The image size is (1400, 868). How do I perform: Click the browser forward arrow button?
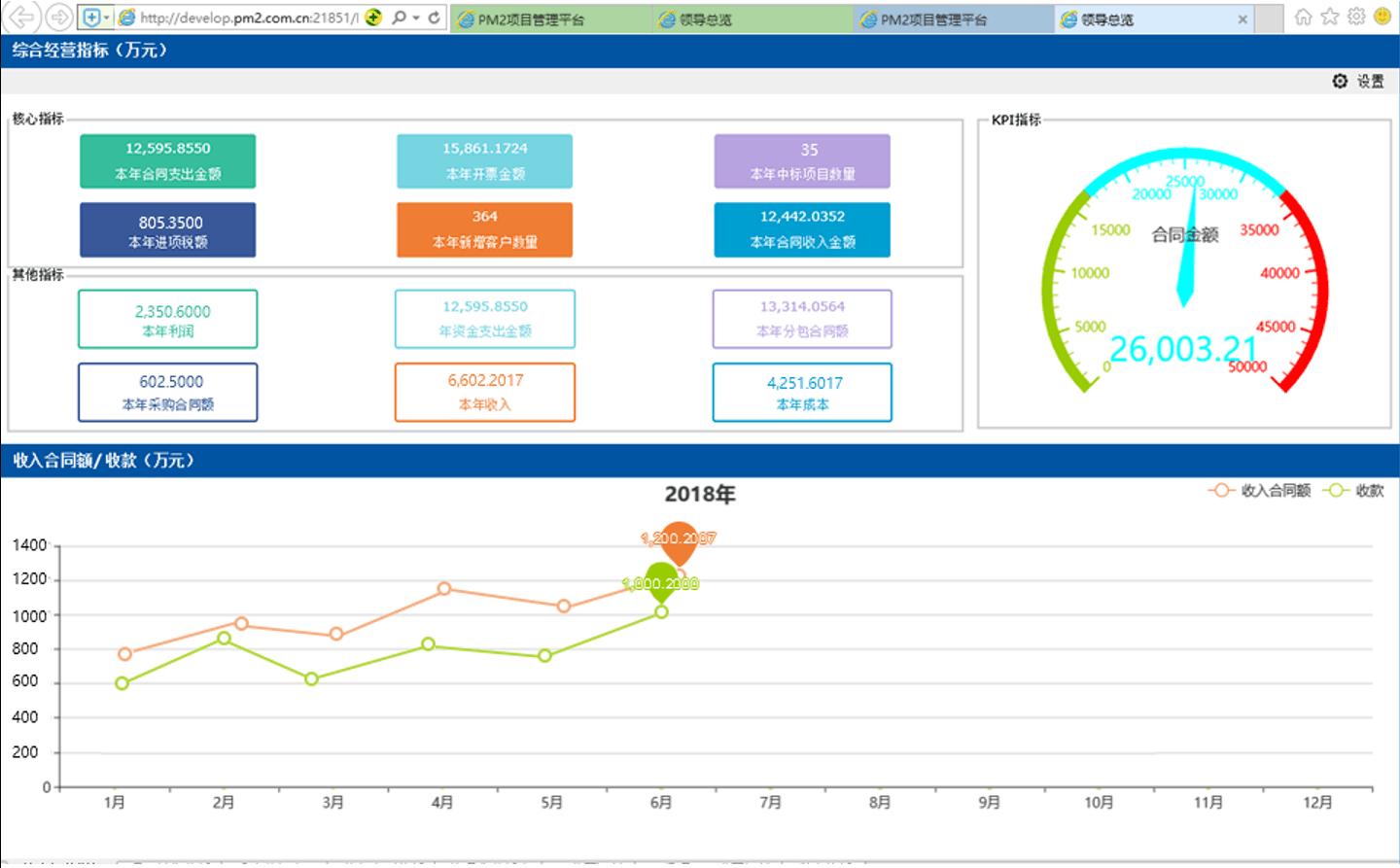(58, 17)
